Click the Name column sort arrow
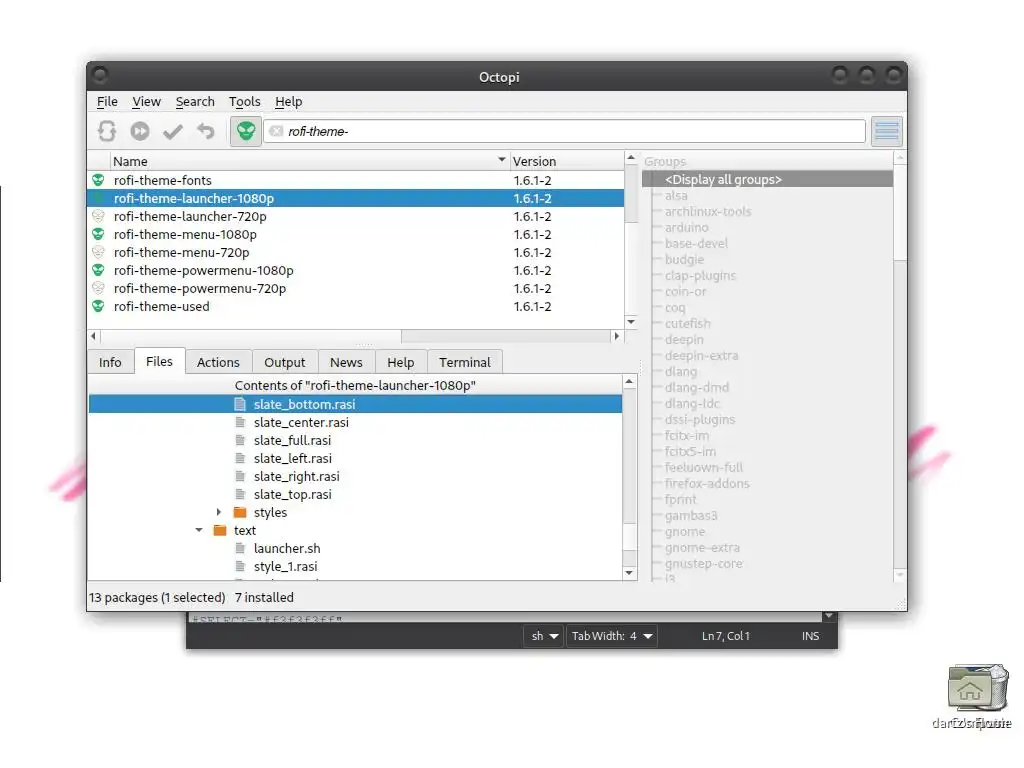This screenshot has height=768, width=1024. click(x=502, y=160)
